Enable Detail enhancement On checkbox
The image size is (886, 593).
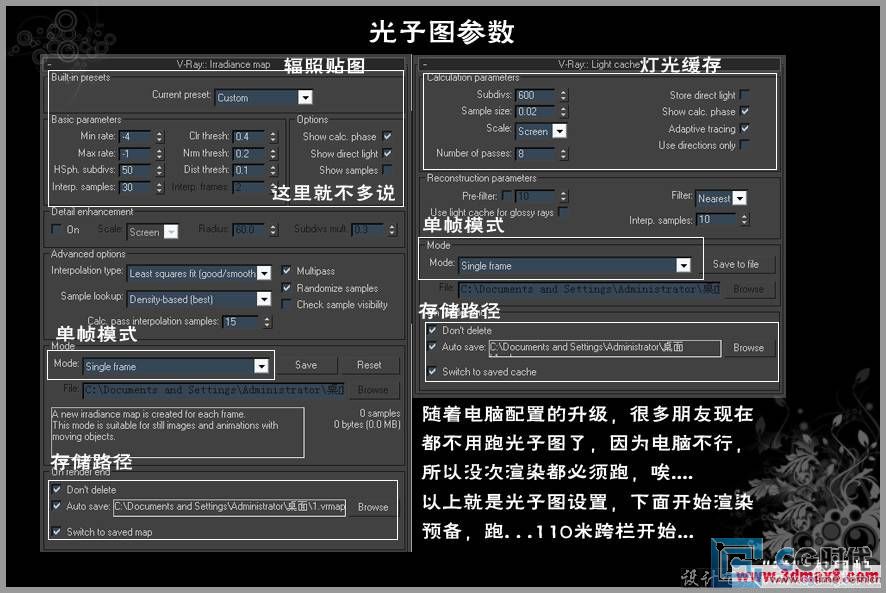tap(56, 229)
